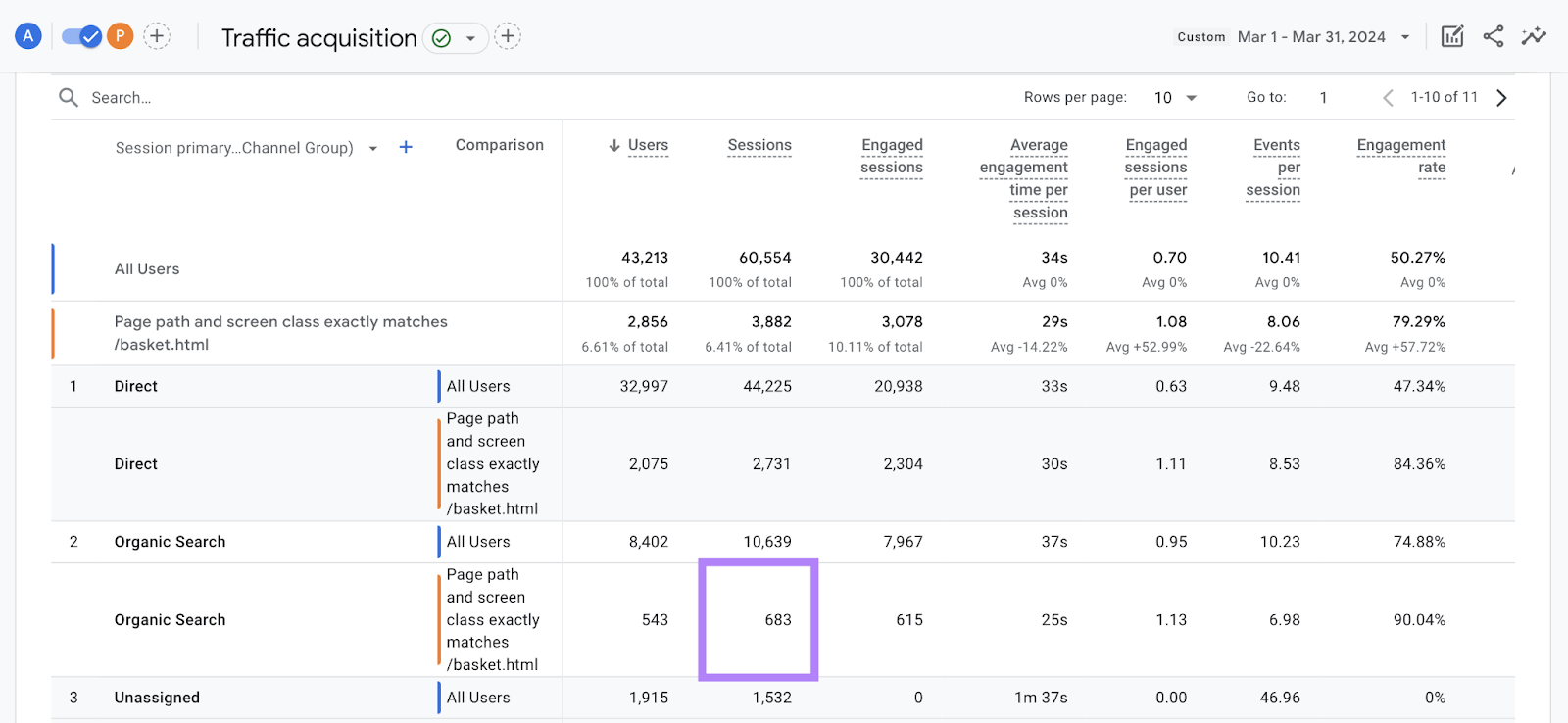The height and width of the screenshot is (723, 1568).
Task: Click the search magnifier icon
Action: tap(69, 98)
